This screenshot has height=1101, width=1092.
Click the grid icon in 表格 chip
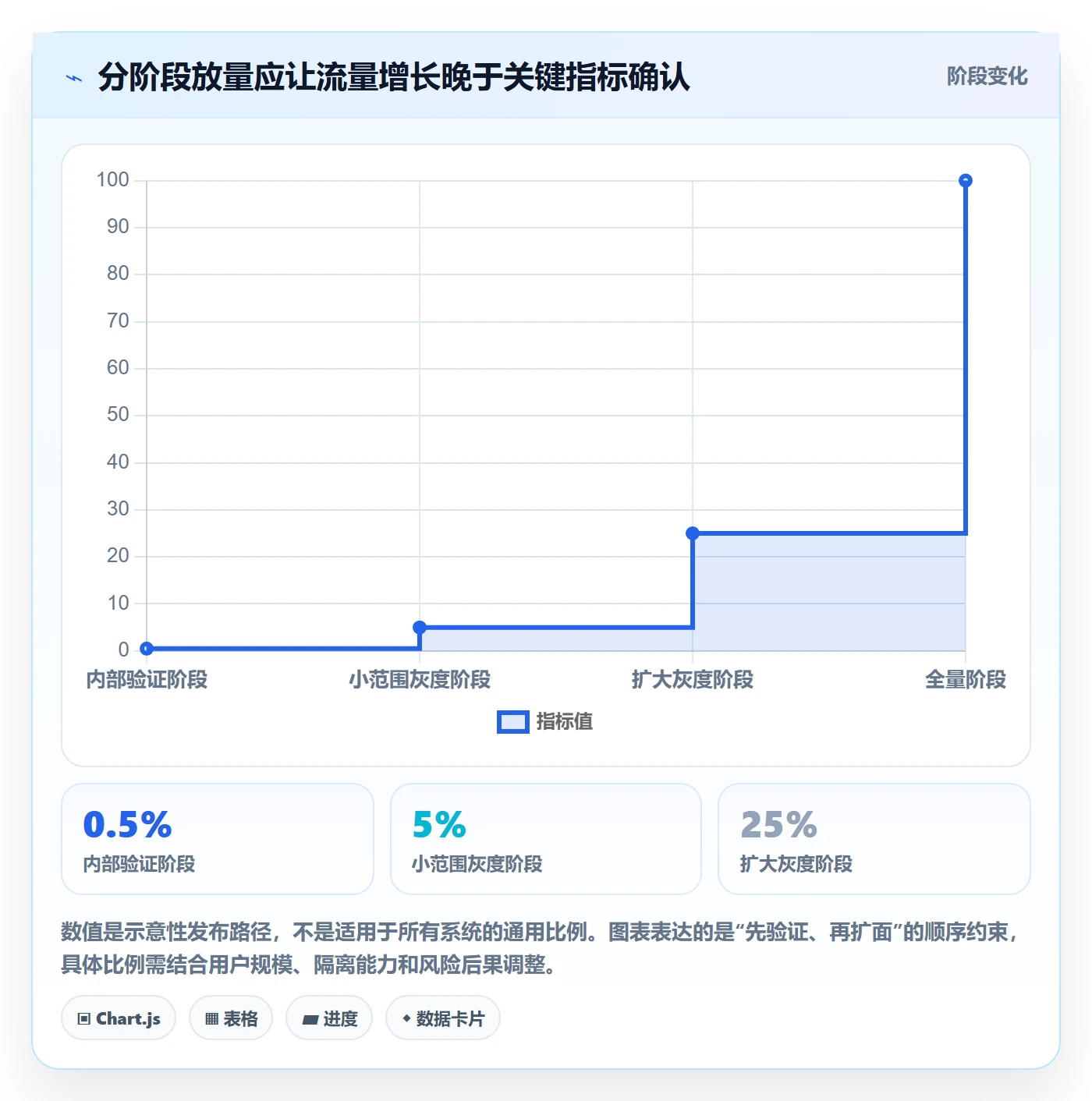(x=211, y=1019)
